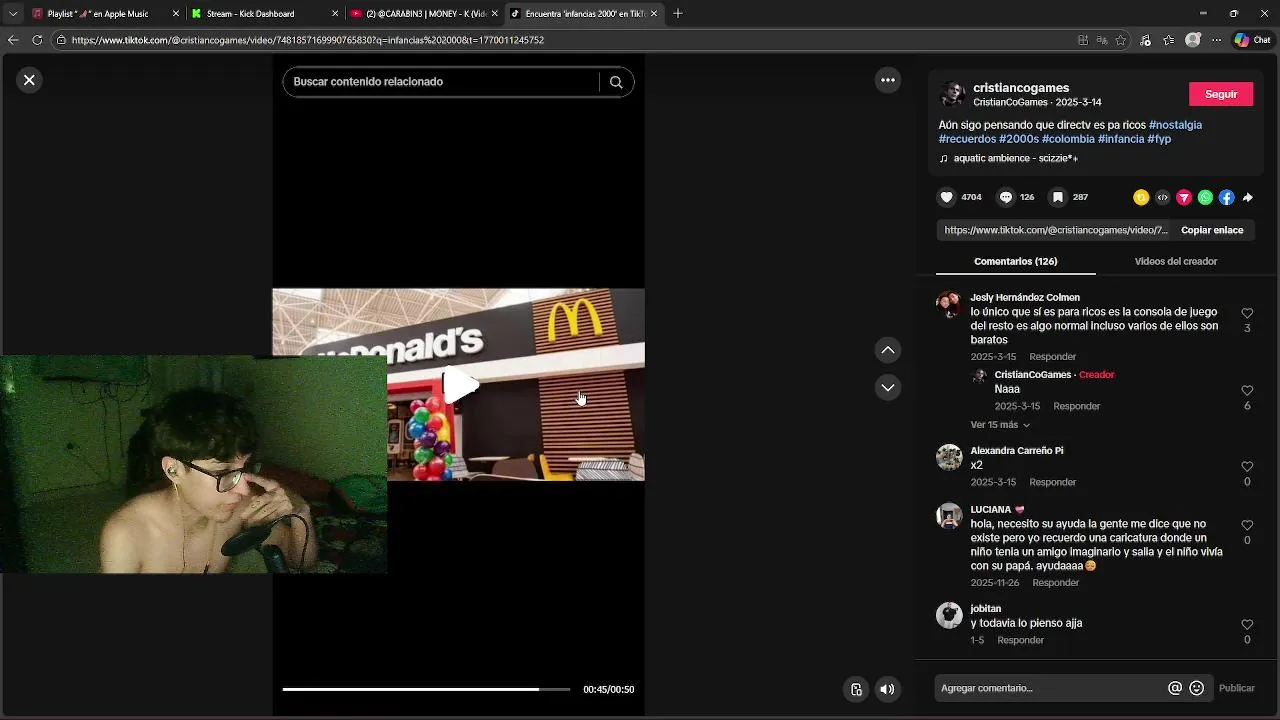Open the three-dot more options on video
This screenshot has width=1280, height=720.
(888, 80)
